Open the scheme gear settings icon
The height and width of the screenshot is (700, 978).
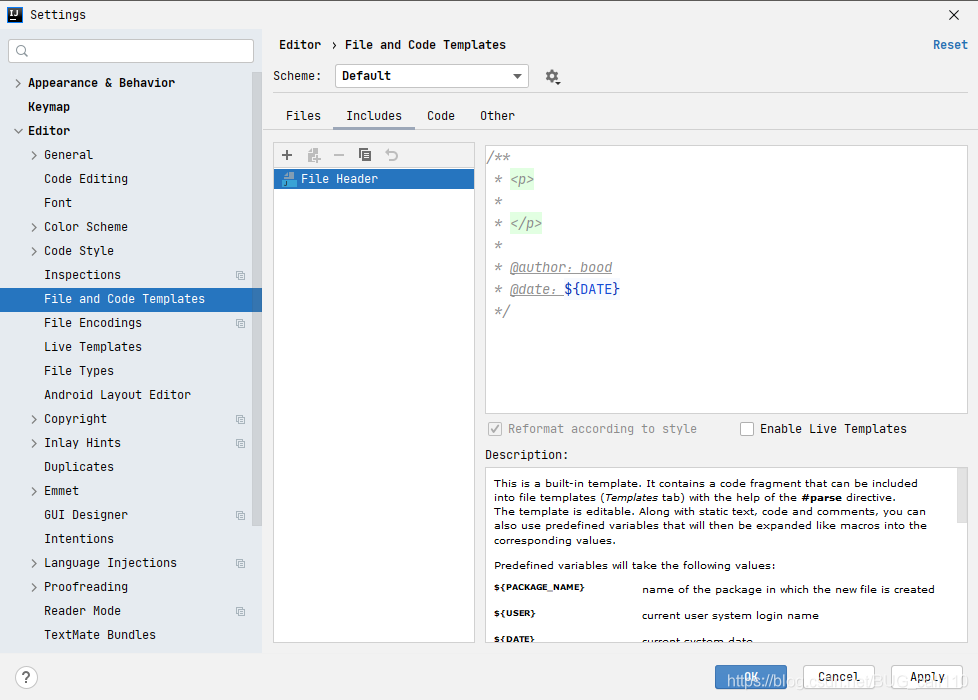[552, 76]
